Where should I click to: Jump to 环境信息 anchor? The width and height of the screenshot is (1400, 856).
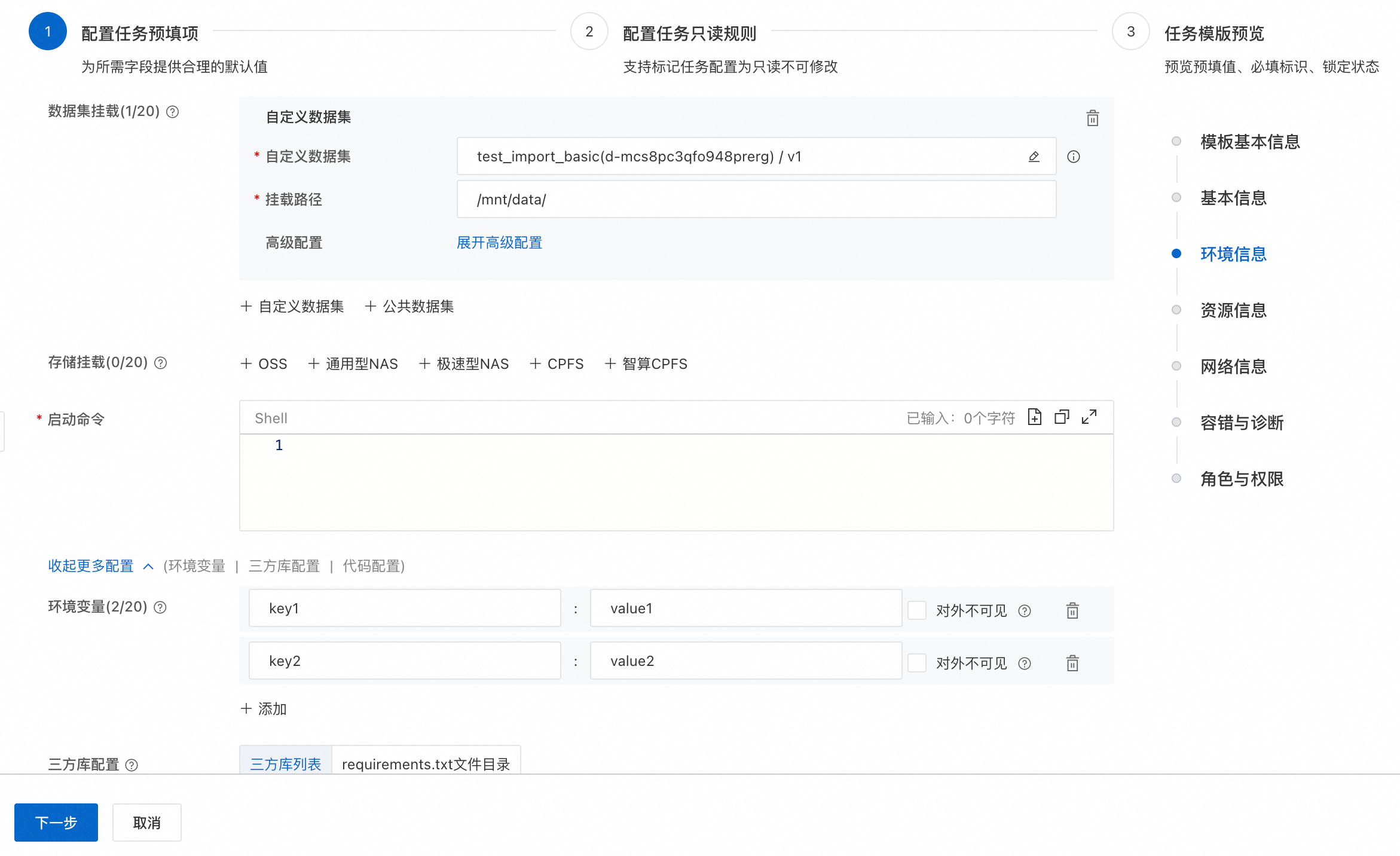1233,254
